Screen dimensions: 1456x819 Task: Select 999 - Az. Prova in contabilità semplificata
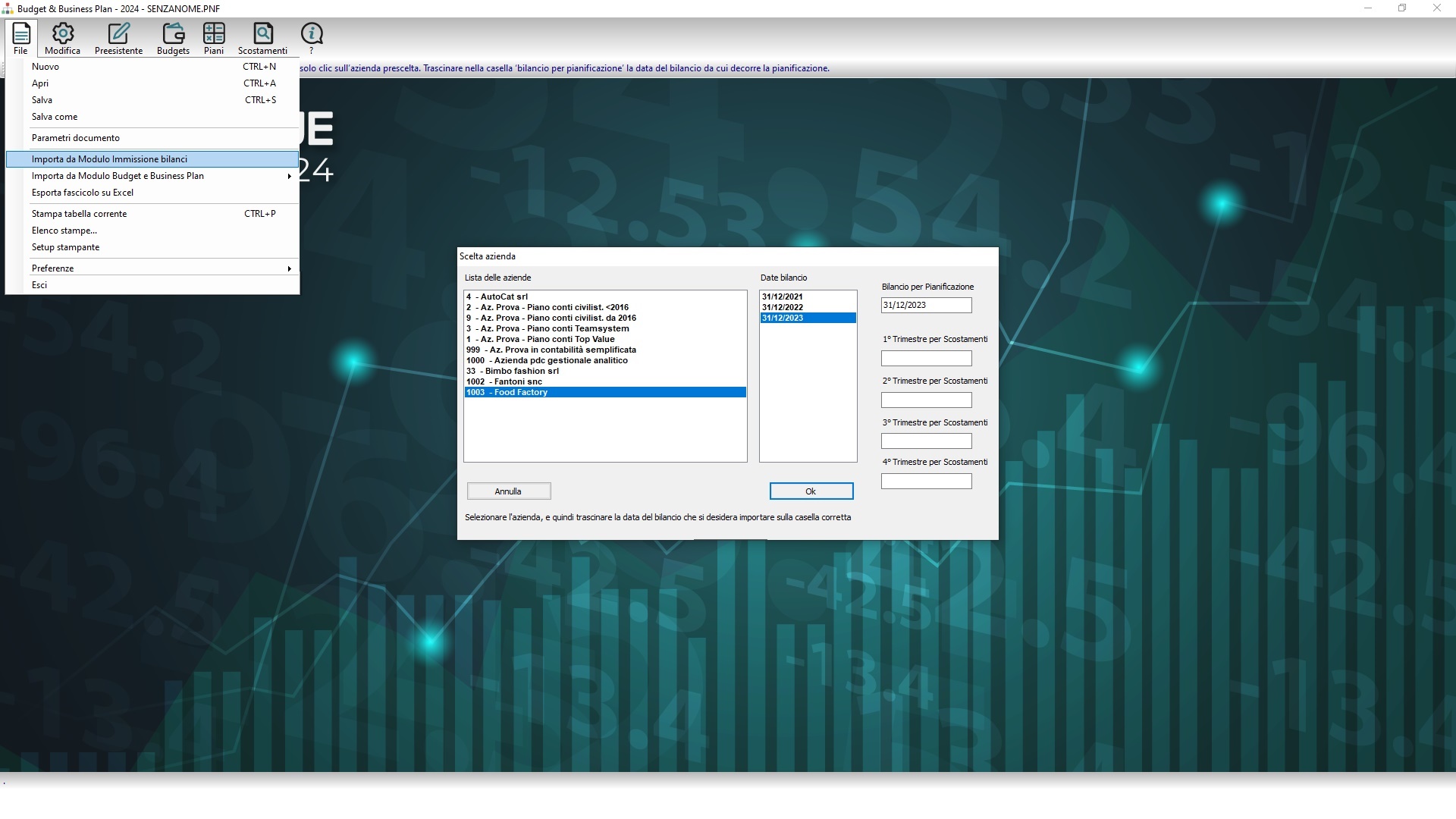[605, 350]
